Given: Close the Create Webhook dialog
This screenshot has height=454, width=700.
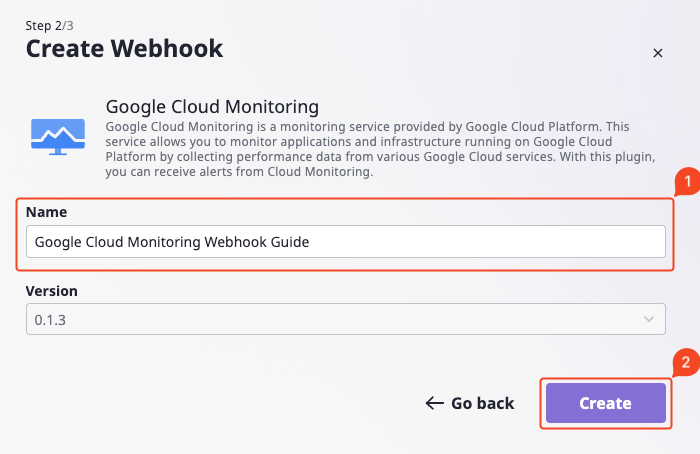Looking at the screenshot, I should point(657,53).
